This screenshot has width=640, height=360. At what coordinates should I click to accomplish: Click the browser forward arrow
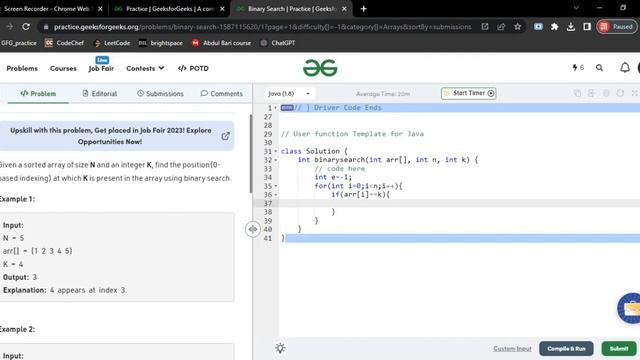[9, 27]
